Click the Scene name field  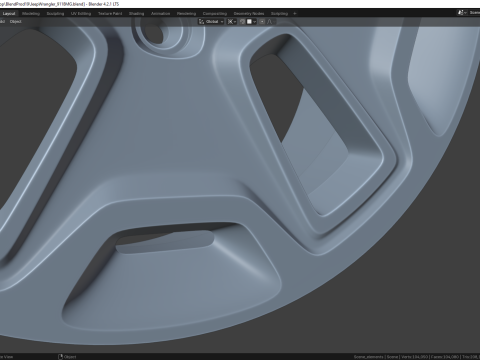(x=474, y=13)
